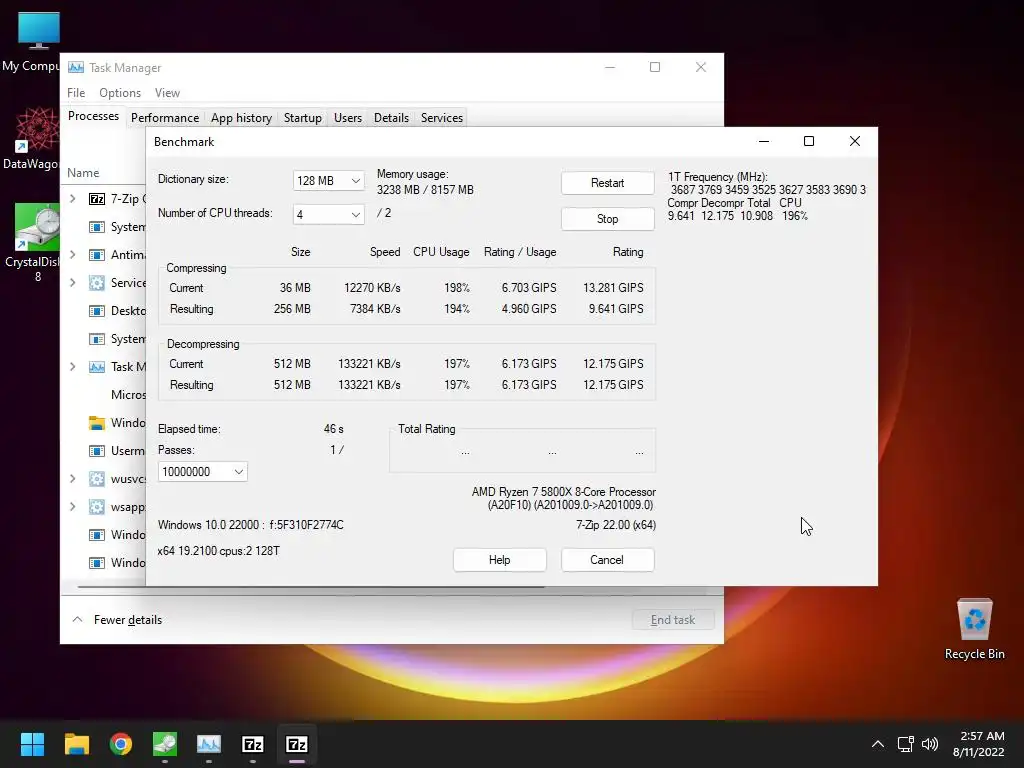
Task: Click the Name column header in Task Manager
Action: 83,173
